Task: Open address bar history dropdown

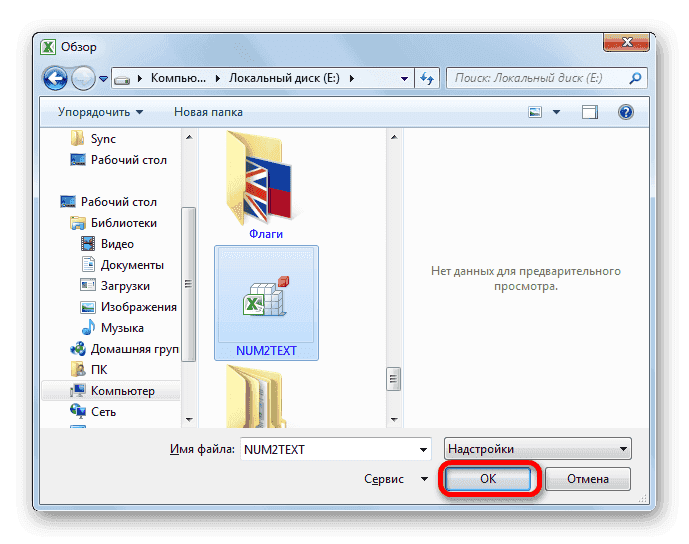Action: coord(404,79)
